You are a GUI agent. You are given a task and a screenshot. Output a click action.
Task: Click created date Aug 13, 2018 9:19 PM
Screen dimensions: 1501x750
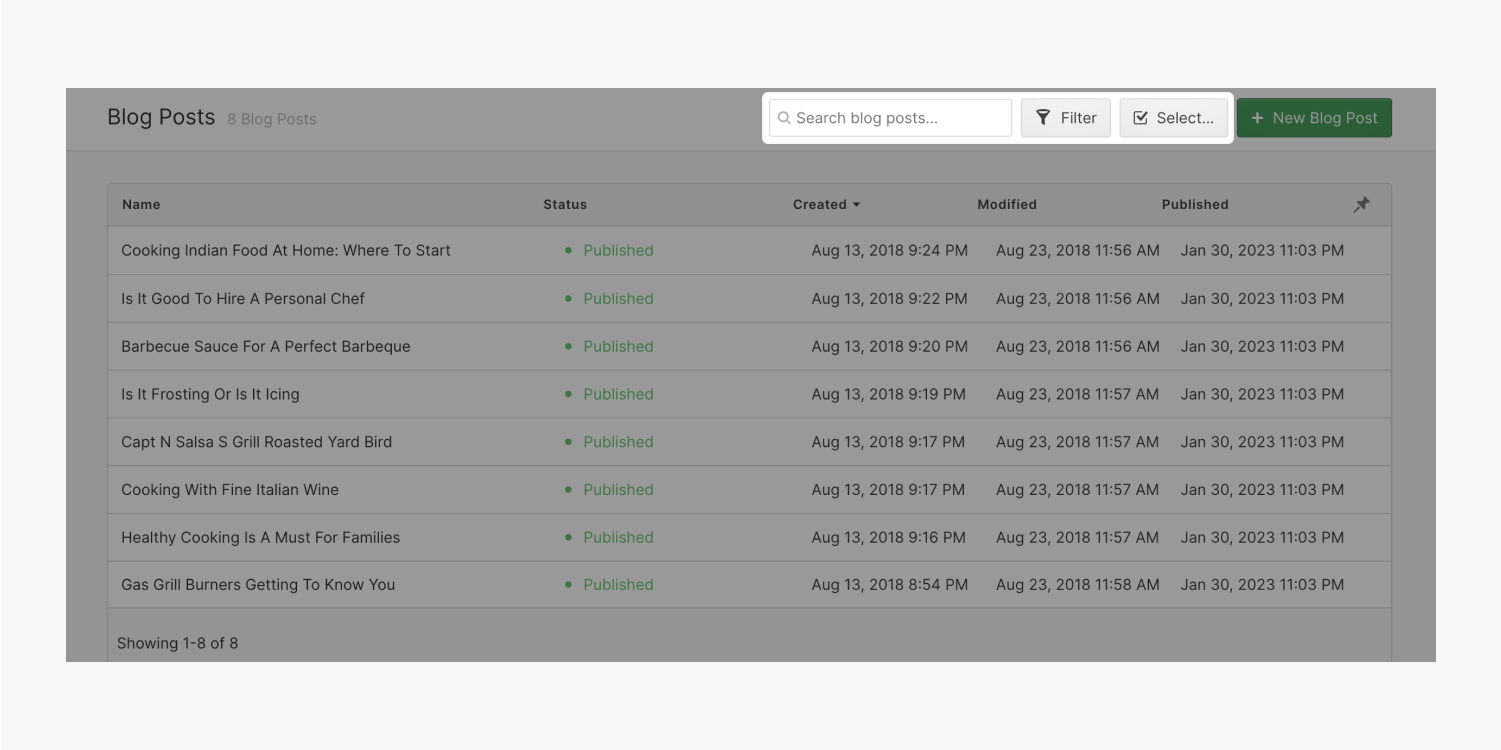coord(889,394)
